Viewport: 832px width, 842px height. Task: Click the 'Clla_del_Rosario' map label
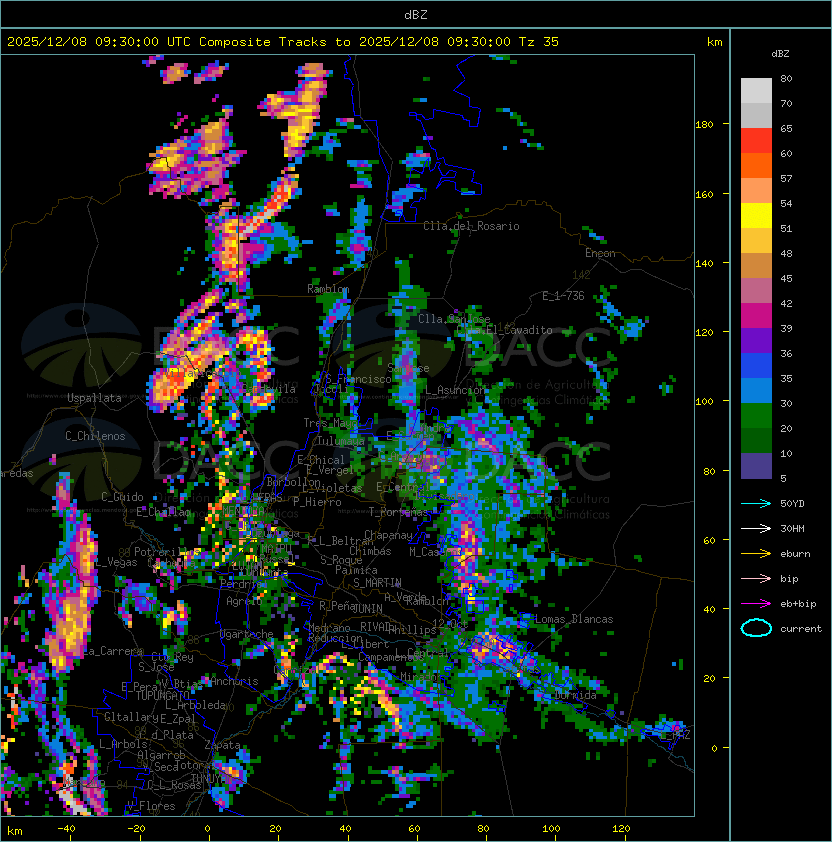click(x=471, y=226)
